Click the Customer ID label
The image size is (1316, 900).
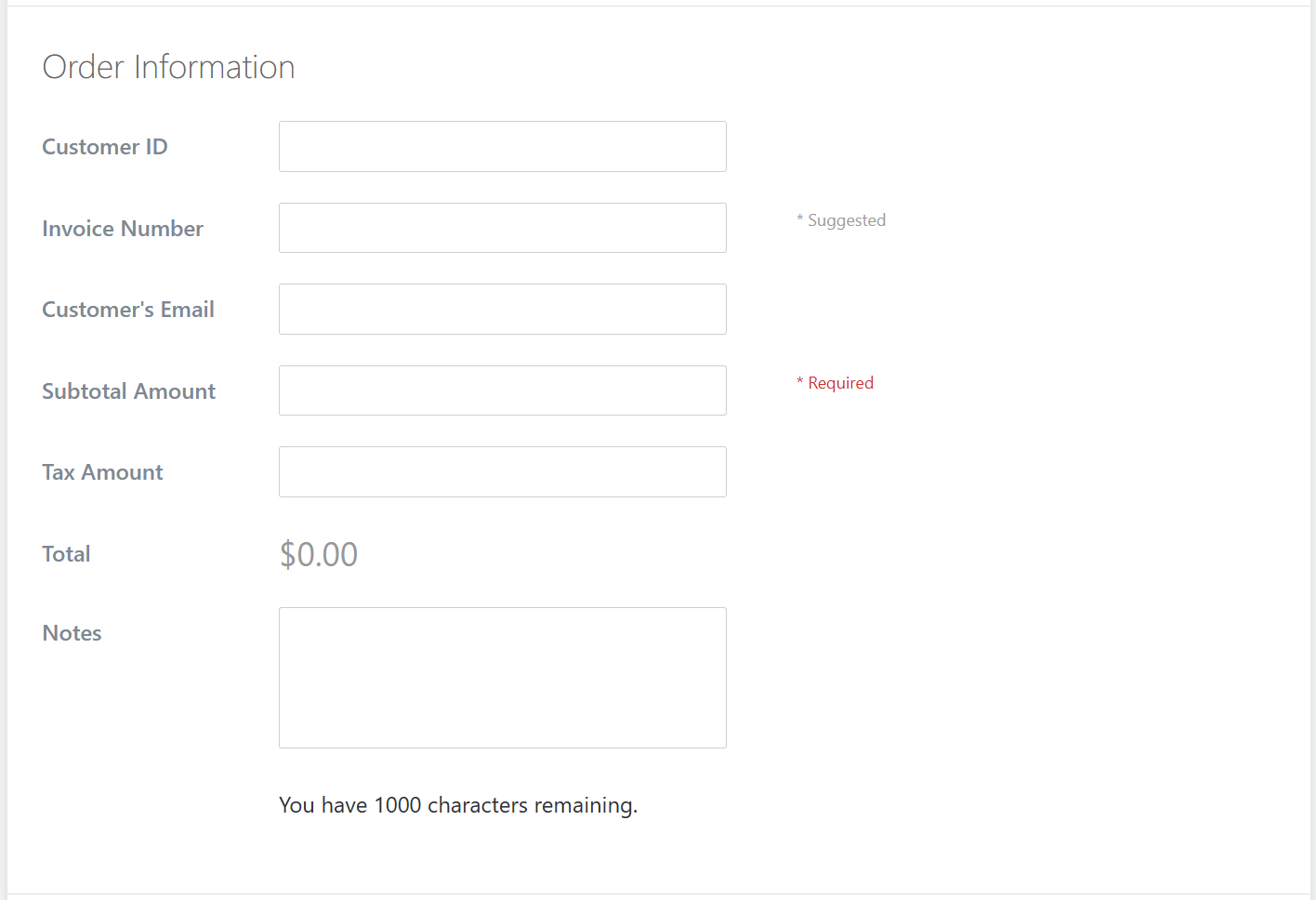105,147
